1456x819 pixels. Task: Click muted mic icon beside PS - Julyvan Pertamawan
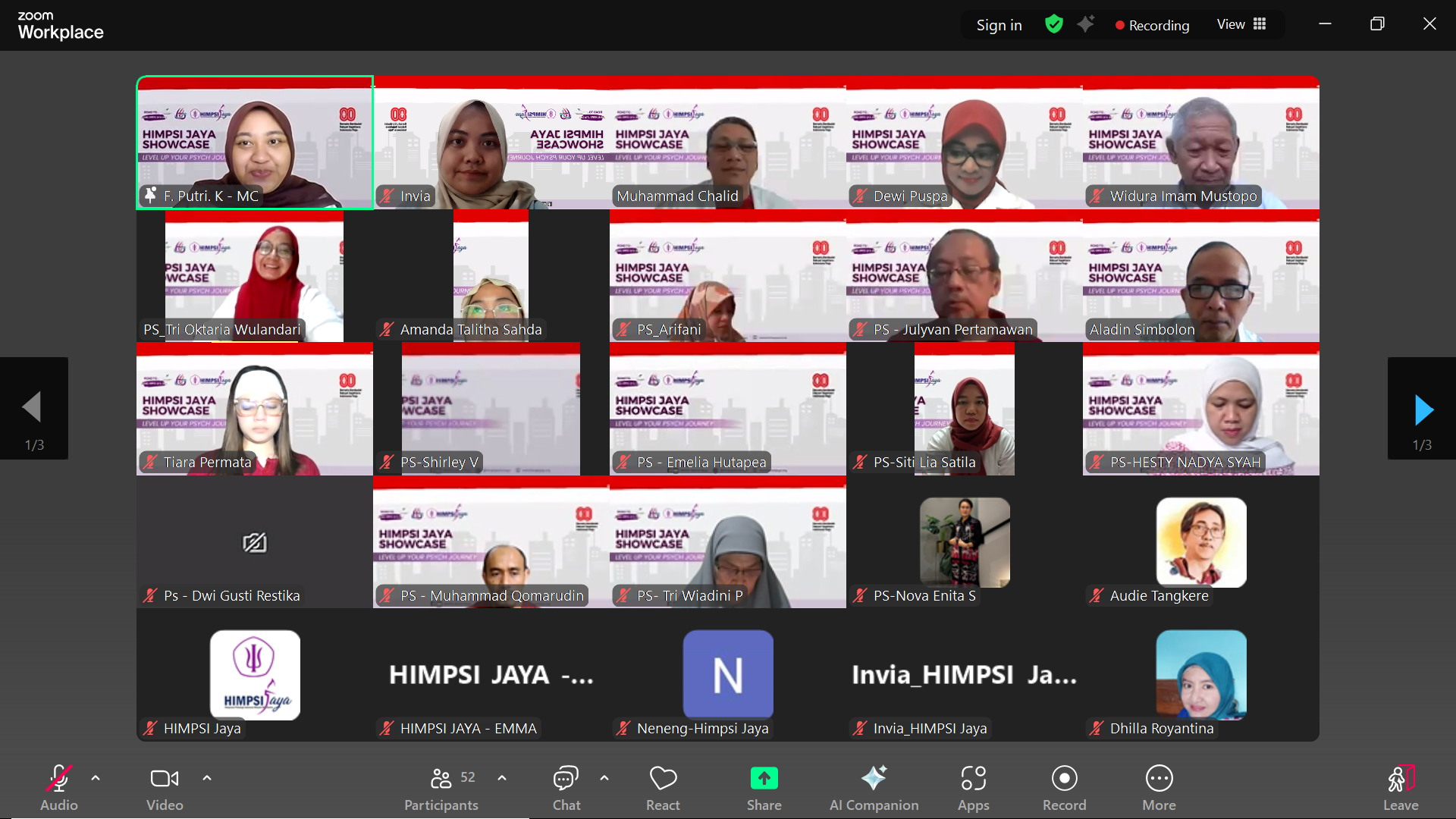coord(860,330)
